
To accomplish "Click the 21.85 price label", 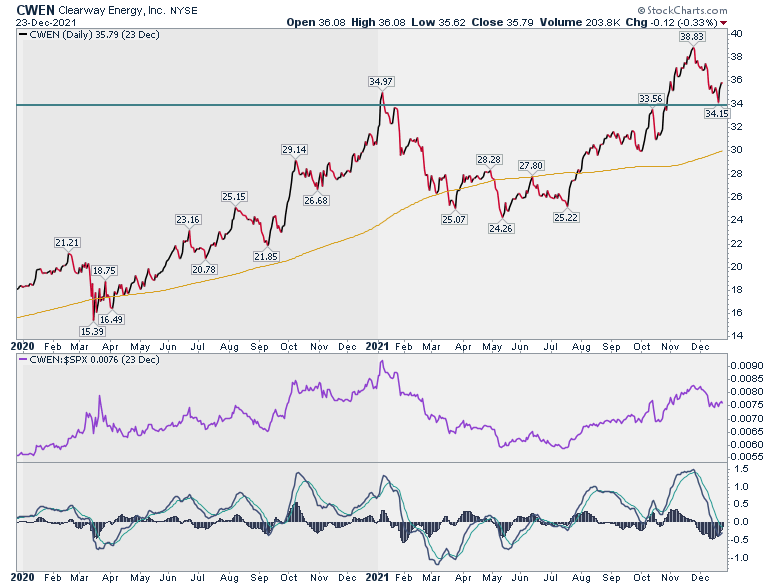I will 266,256.
